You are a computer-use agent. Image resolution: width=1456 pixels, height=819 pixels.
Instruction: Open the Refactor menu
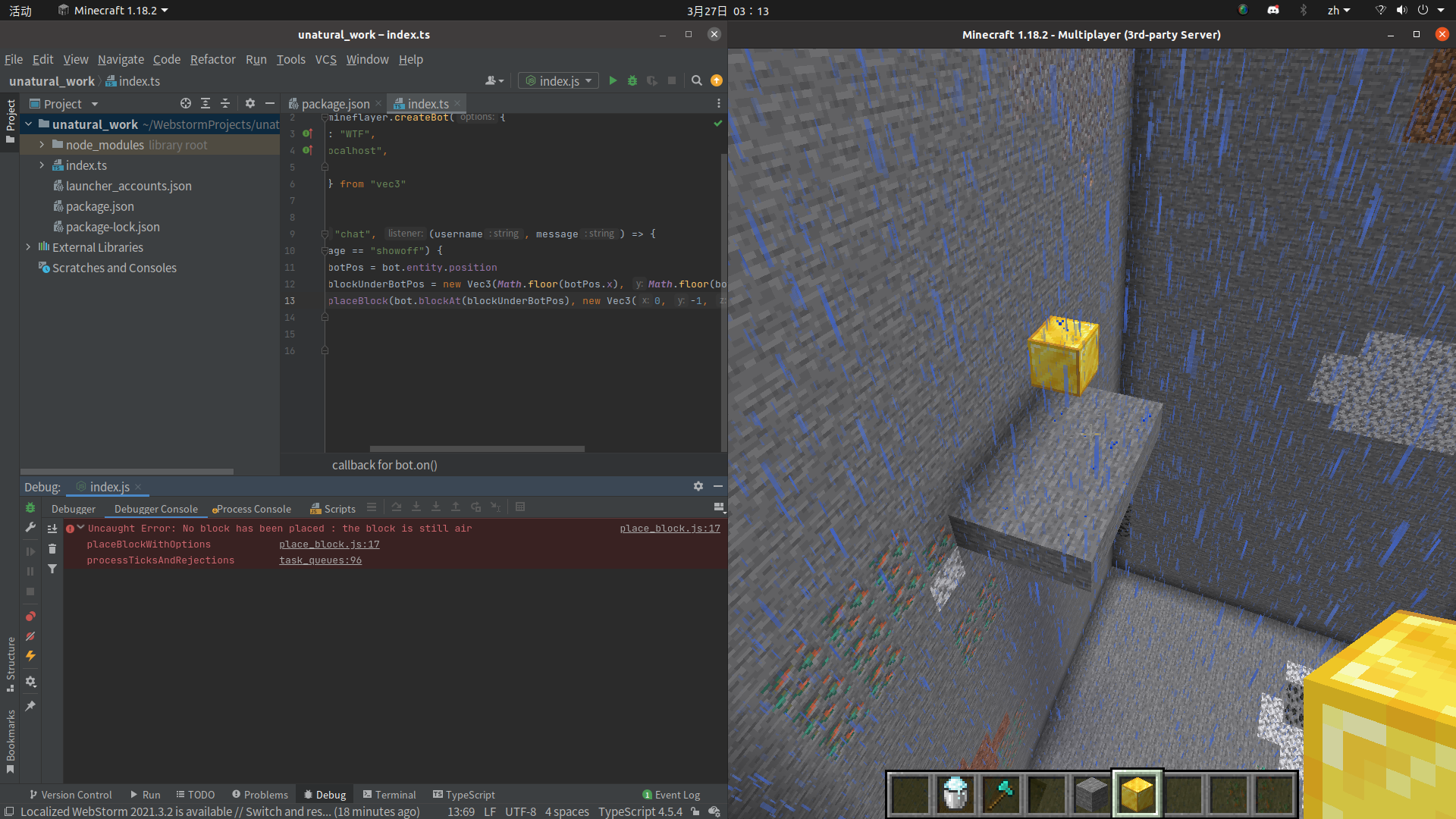tap(212, 59)
